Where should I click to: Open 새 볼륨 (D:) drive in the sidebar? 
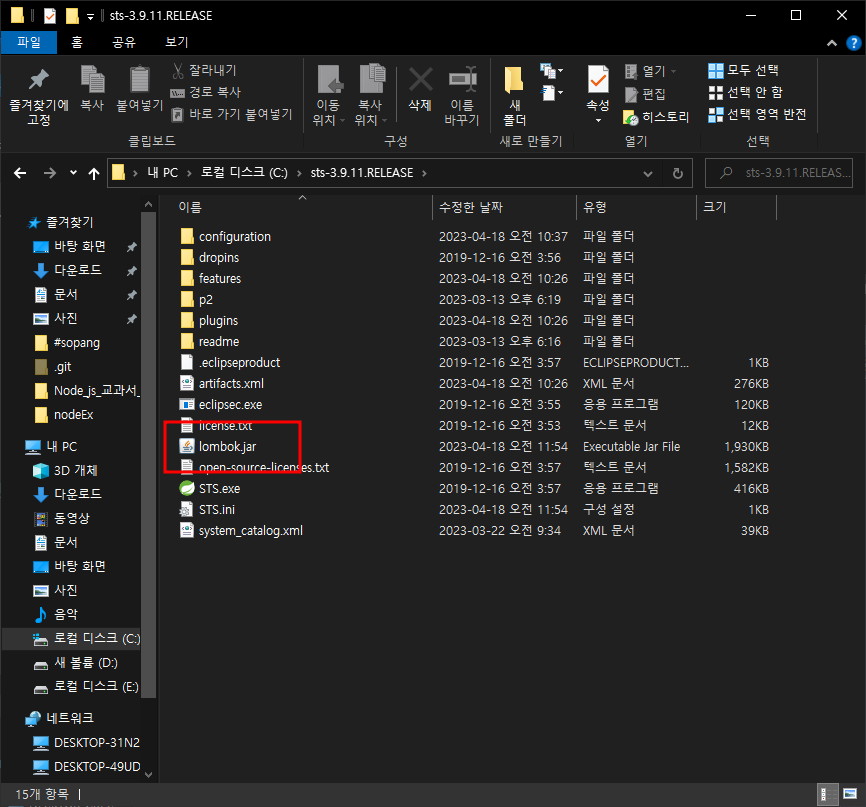point(85,662)
